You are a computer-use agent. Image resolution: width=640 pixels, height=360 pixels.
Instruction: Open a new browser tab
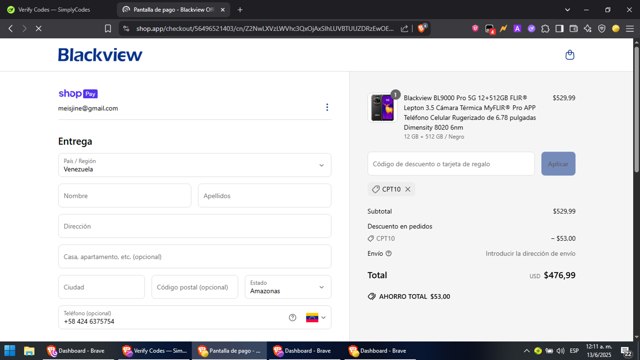pyautogui.click(x=240, y=9)
